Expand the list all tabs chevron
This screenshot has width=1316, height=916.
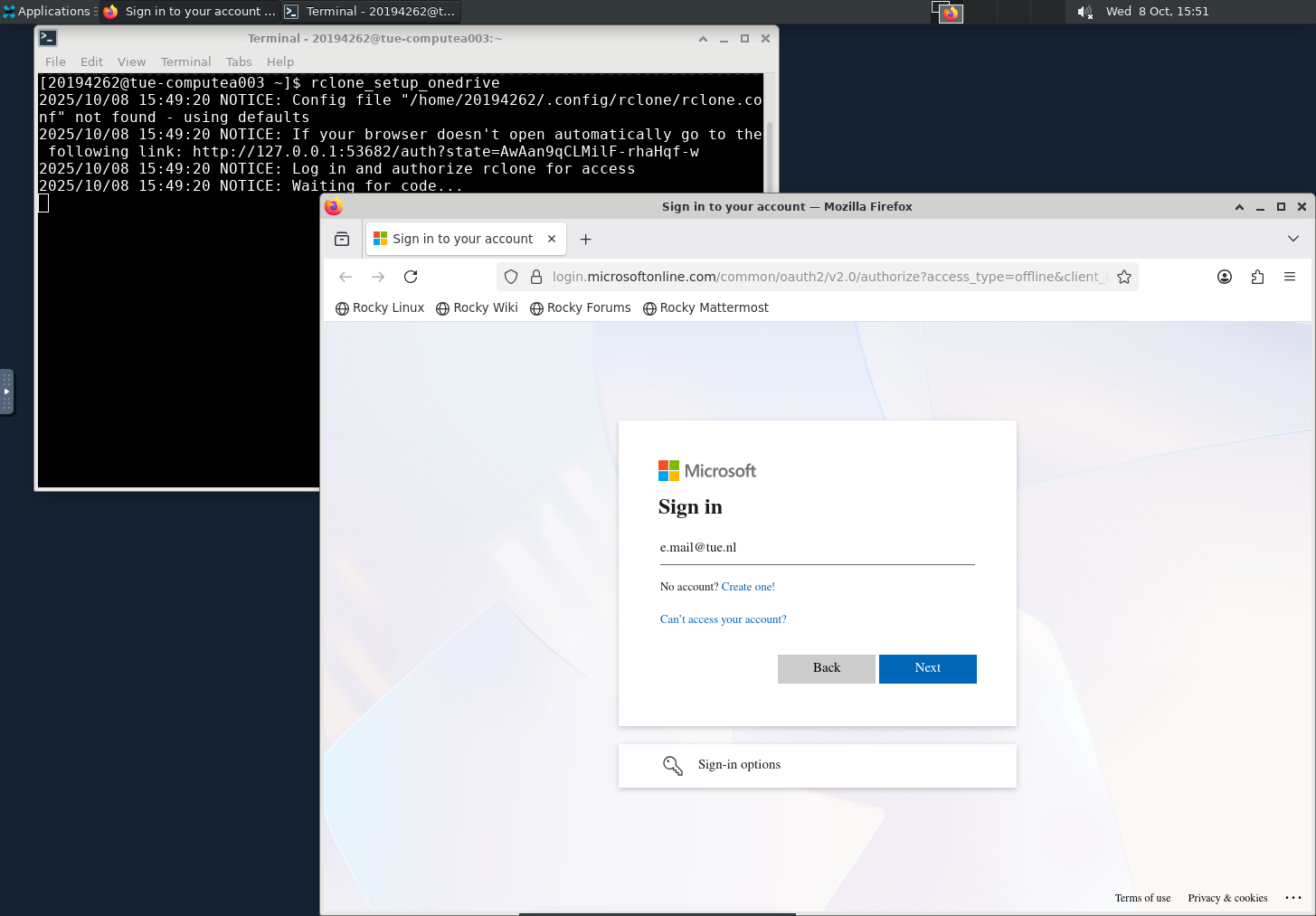pyautogui.click(x=1293, y=239)
